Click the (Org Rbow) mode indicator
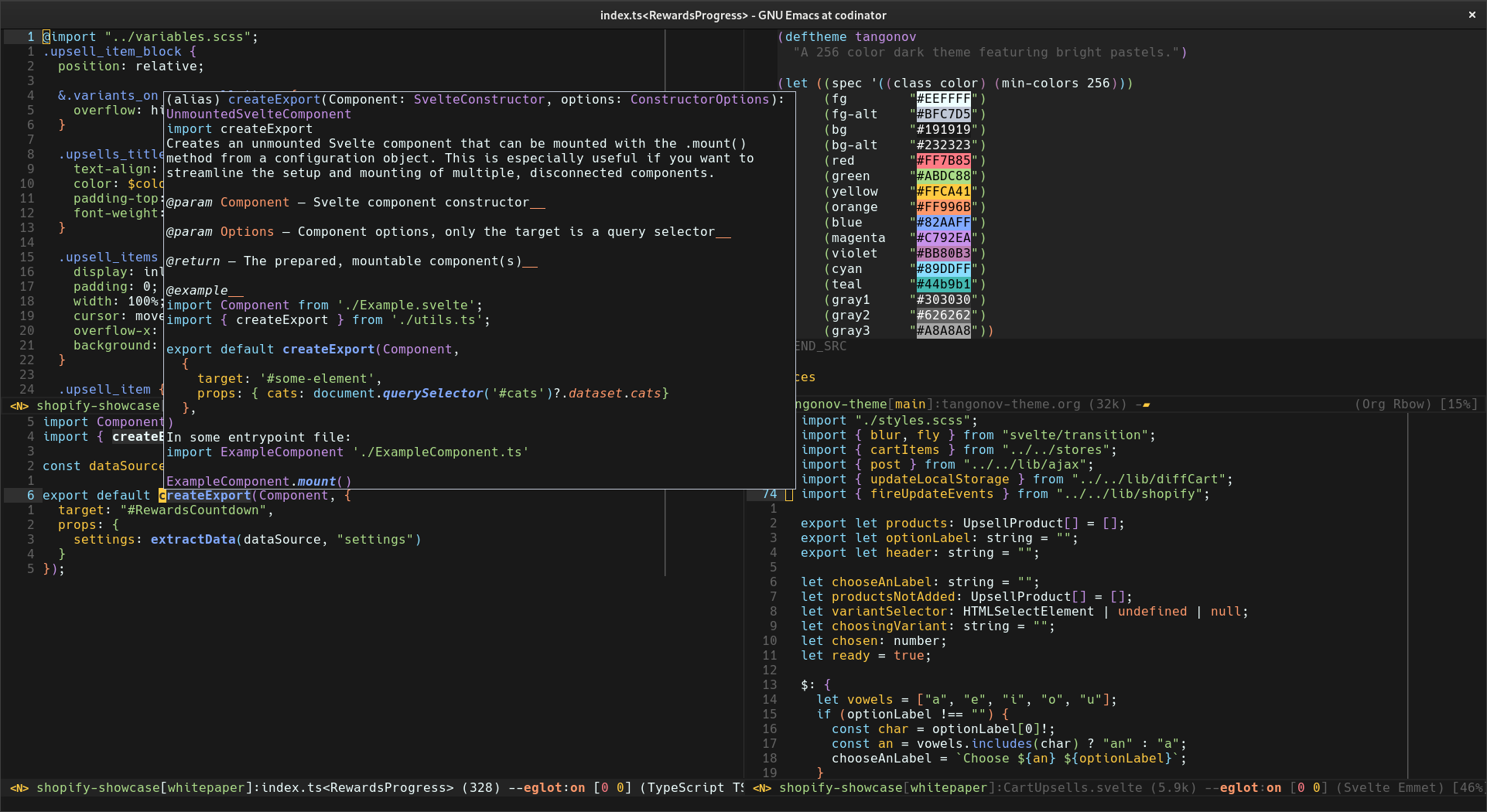1487x812 pixels. point(1393,404)
